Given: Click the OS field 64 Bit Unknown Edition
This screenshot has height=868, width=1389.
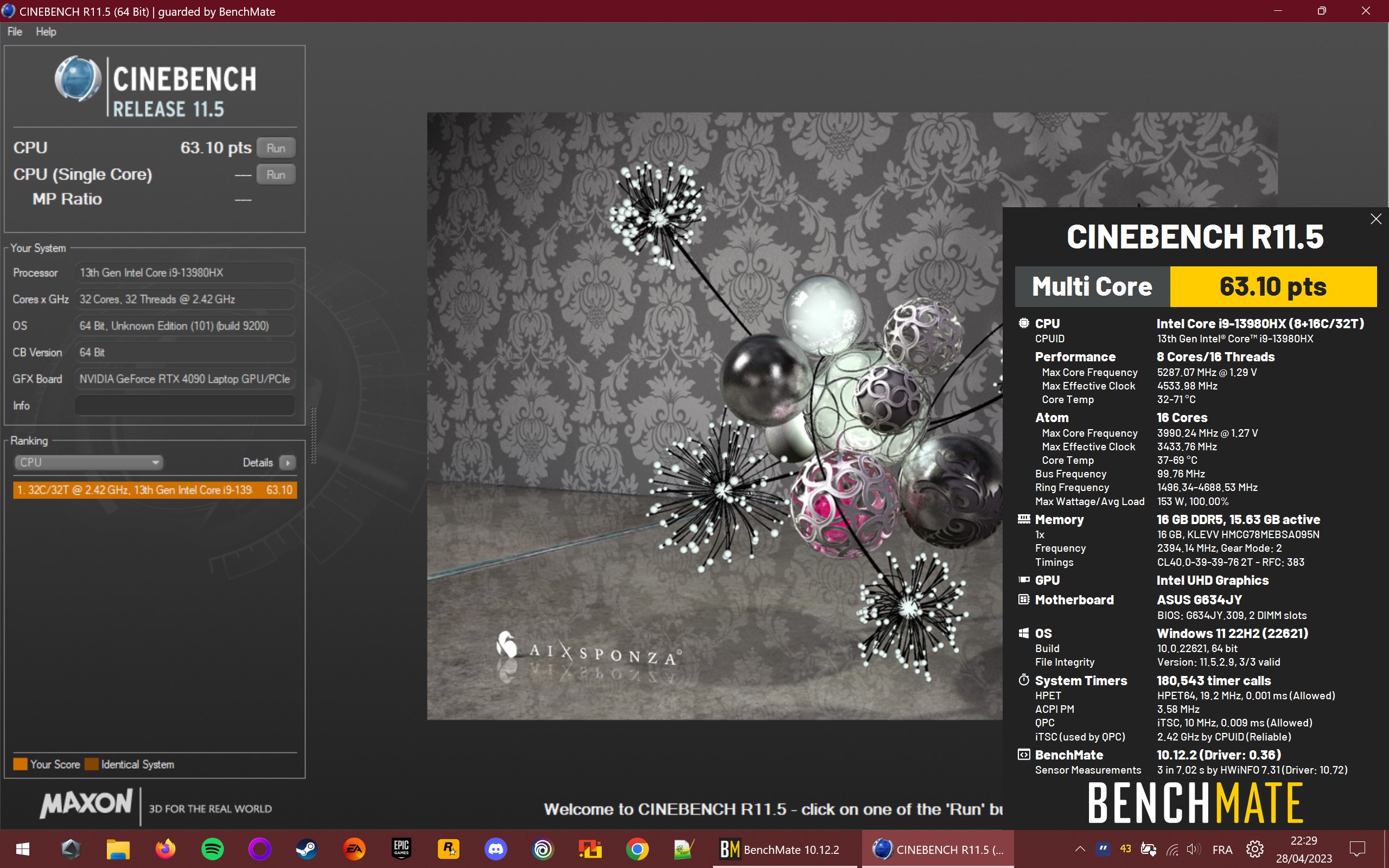Looking at the screenshot, I should pyautogui.click(x=185, y=325).
